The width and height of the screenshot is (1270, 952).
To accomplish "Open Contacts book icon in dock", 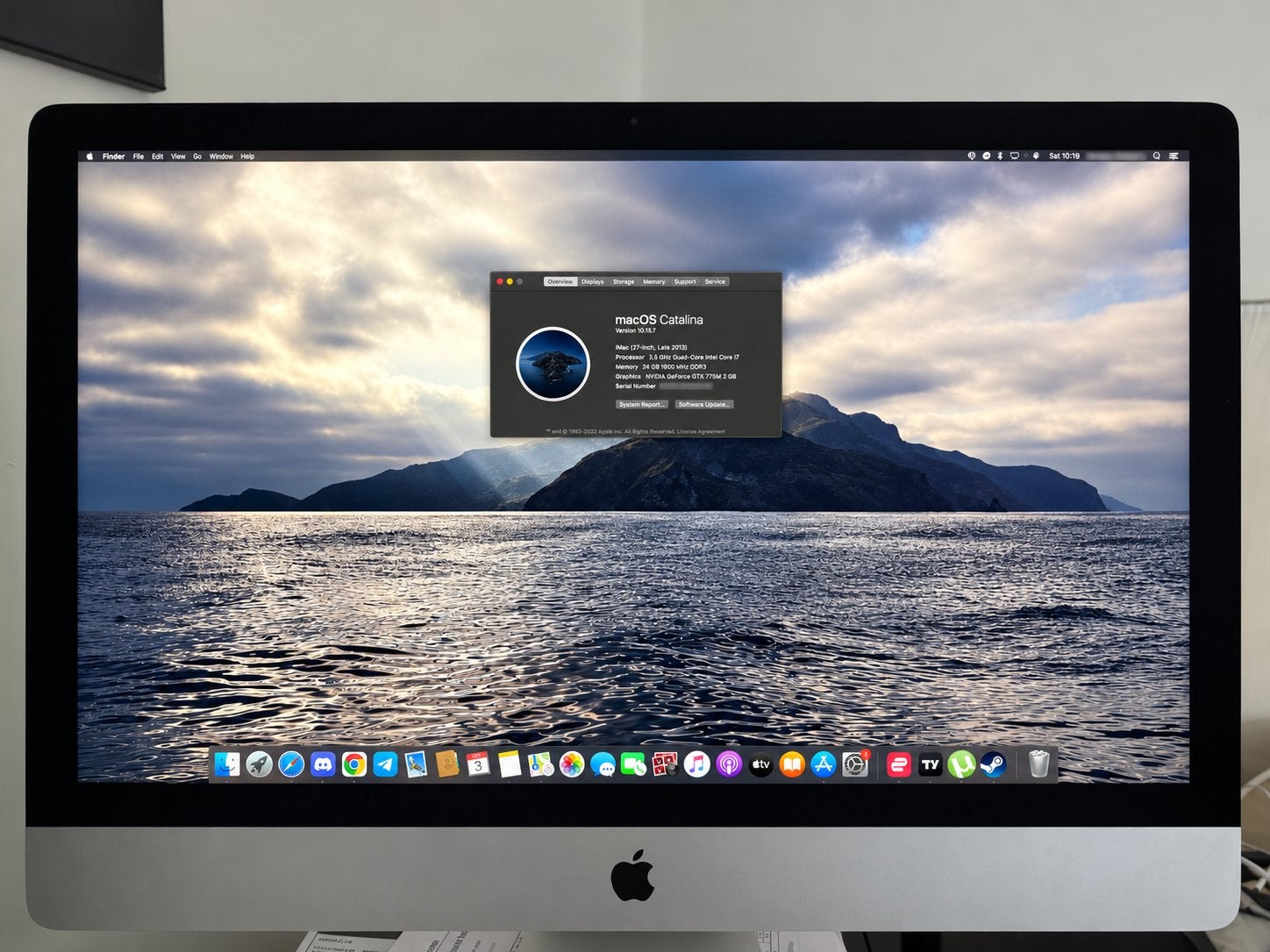I will [447, 764].
